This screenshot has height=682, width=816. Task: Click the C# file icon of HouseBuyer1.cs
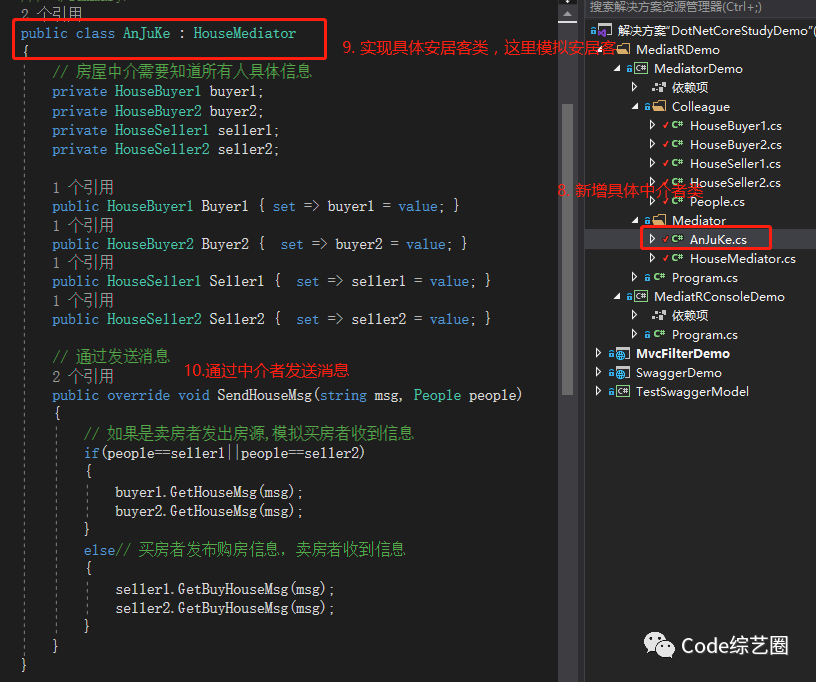tap(677, 125)
